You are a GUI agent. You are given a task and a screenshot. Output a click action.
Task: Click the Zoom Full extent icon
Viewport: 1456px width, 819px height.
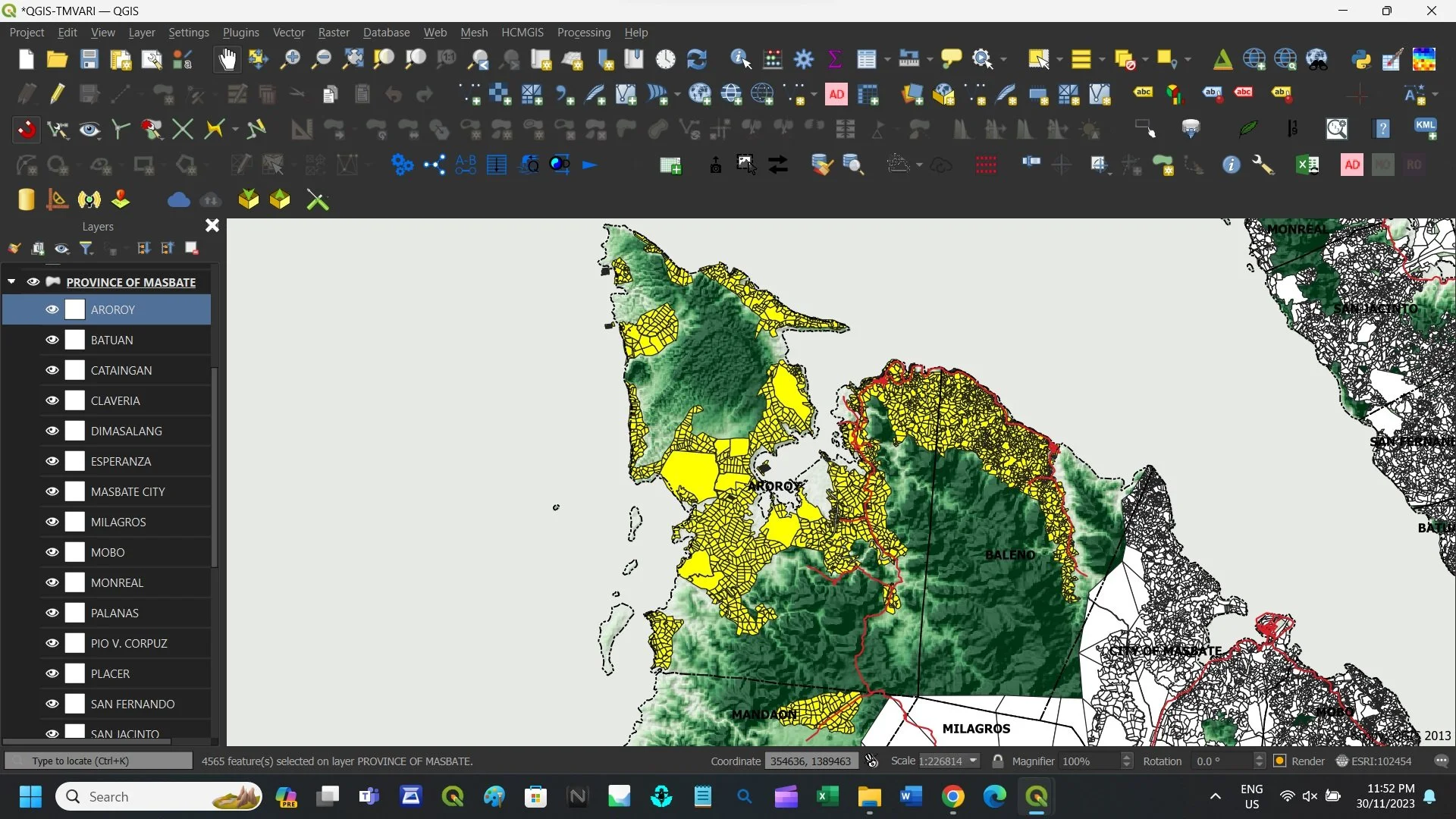(353, 59)
